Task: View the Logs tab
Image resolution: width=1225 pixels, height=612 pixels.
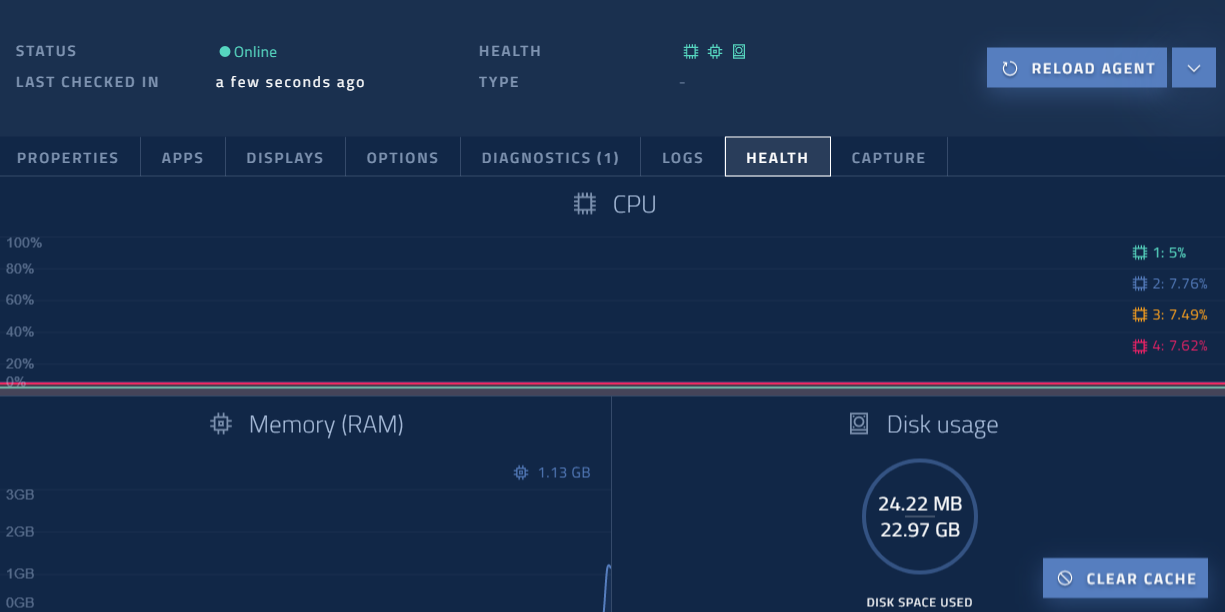Action: tap(683, 157)
